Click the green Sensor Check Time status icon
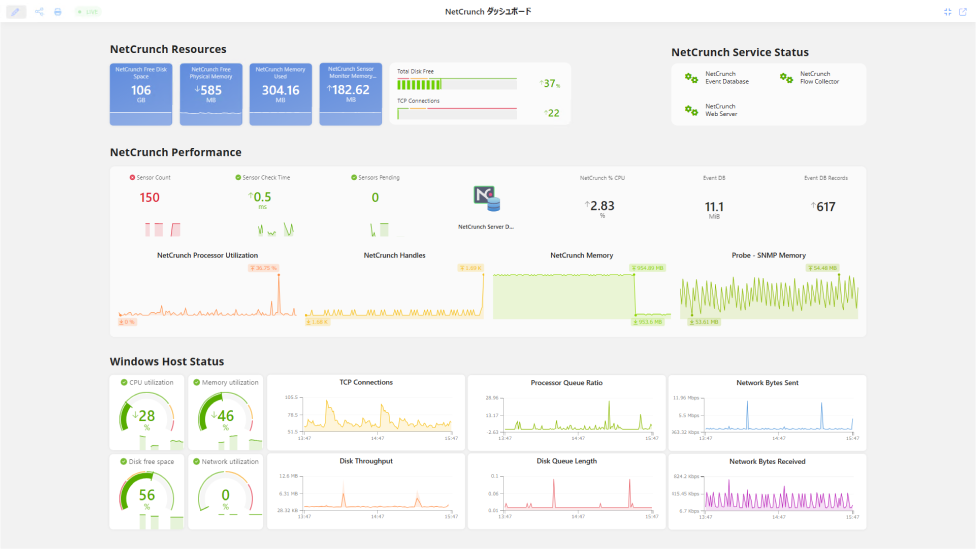Viewport: 976px width, 549px height. [238, 177]
